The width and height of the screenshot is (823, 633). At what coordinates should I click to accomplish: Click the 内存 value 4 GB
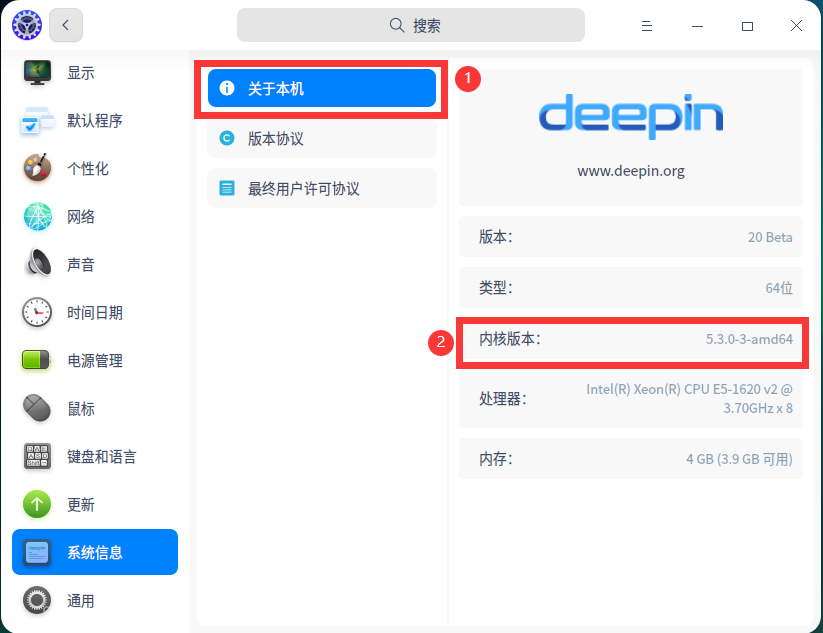(x=739, y=459)
